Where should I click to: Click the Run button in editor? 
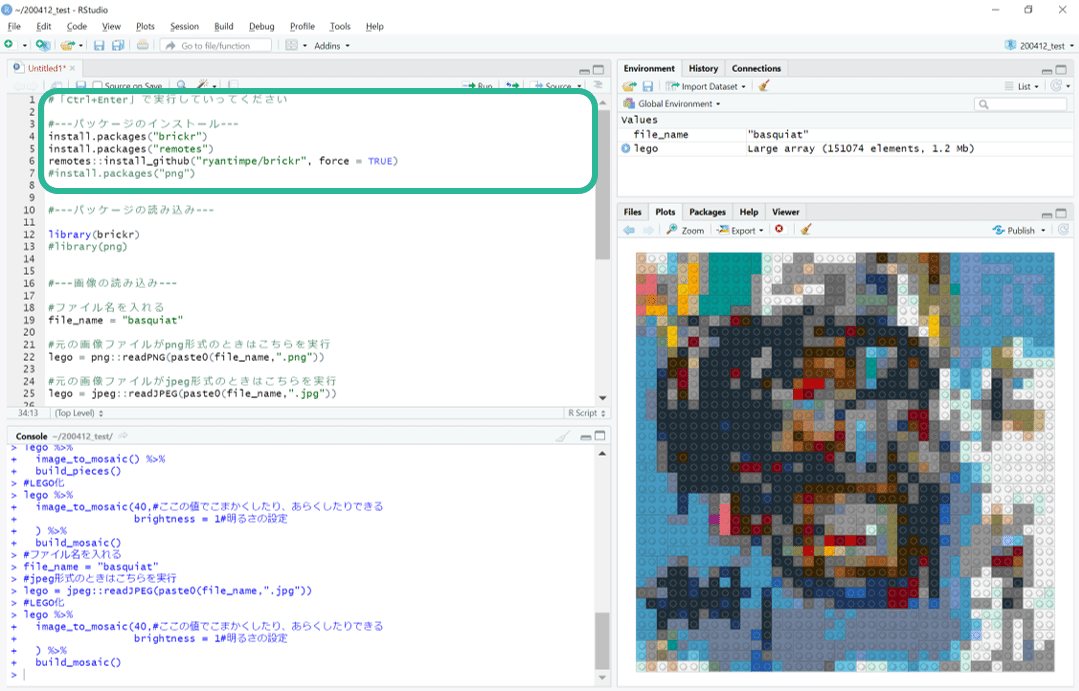tap(478, 85)
